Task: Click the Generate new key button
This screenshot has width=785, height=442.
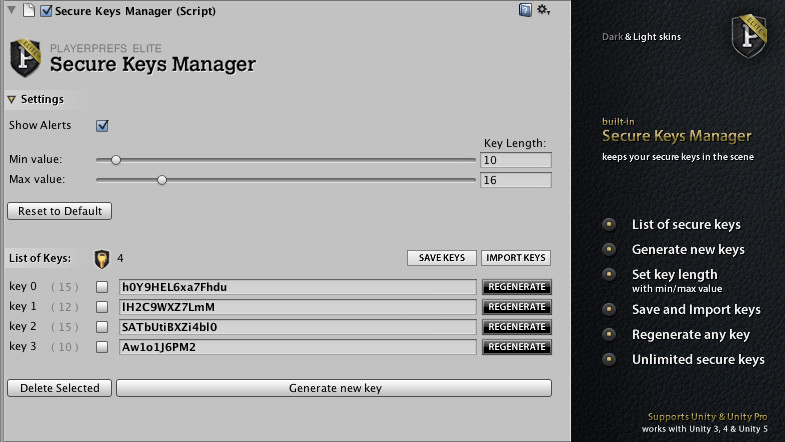Action: (x=334, y=388)
